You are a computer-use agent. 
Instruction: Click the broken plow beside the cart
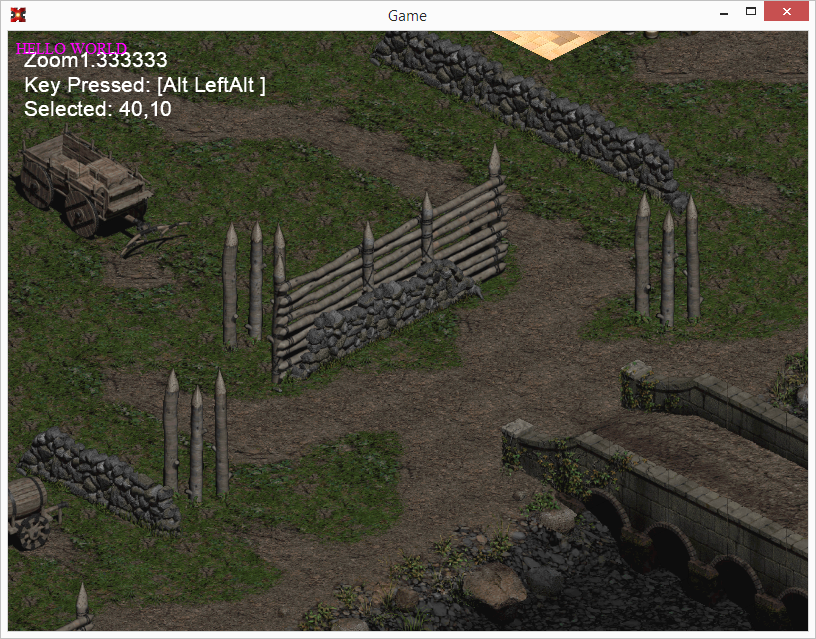pyautogui.click(x=154, y=238)
